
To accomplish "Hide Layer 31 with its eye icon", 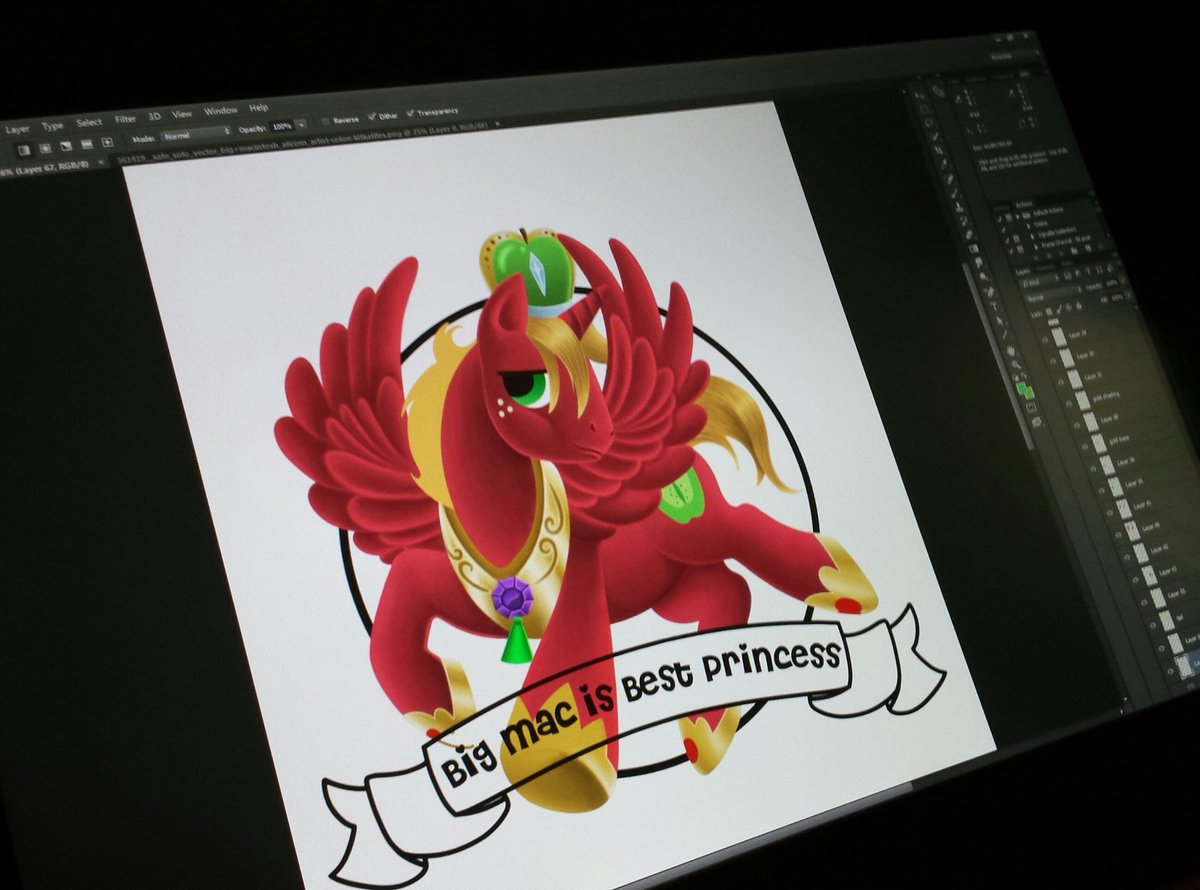I will [1061, 381].
